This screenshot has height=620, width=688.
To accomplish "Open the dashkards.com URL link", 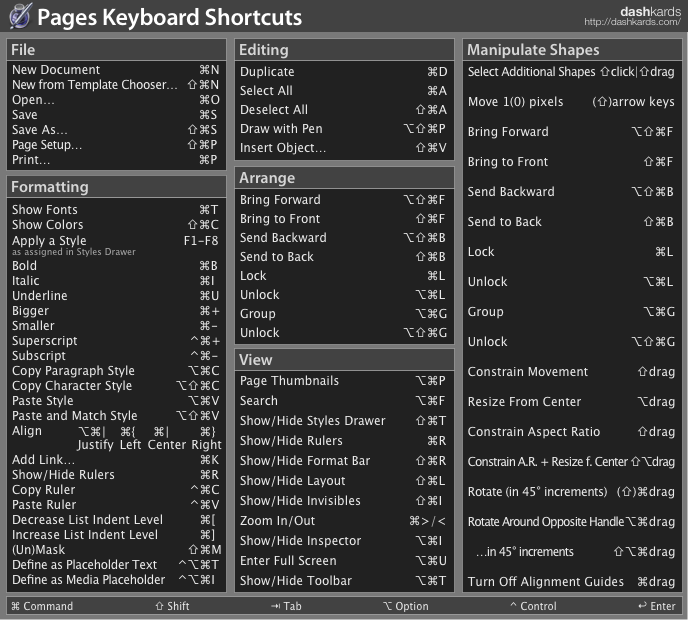I will click(x=632, y=22).
